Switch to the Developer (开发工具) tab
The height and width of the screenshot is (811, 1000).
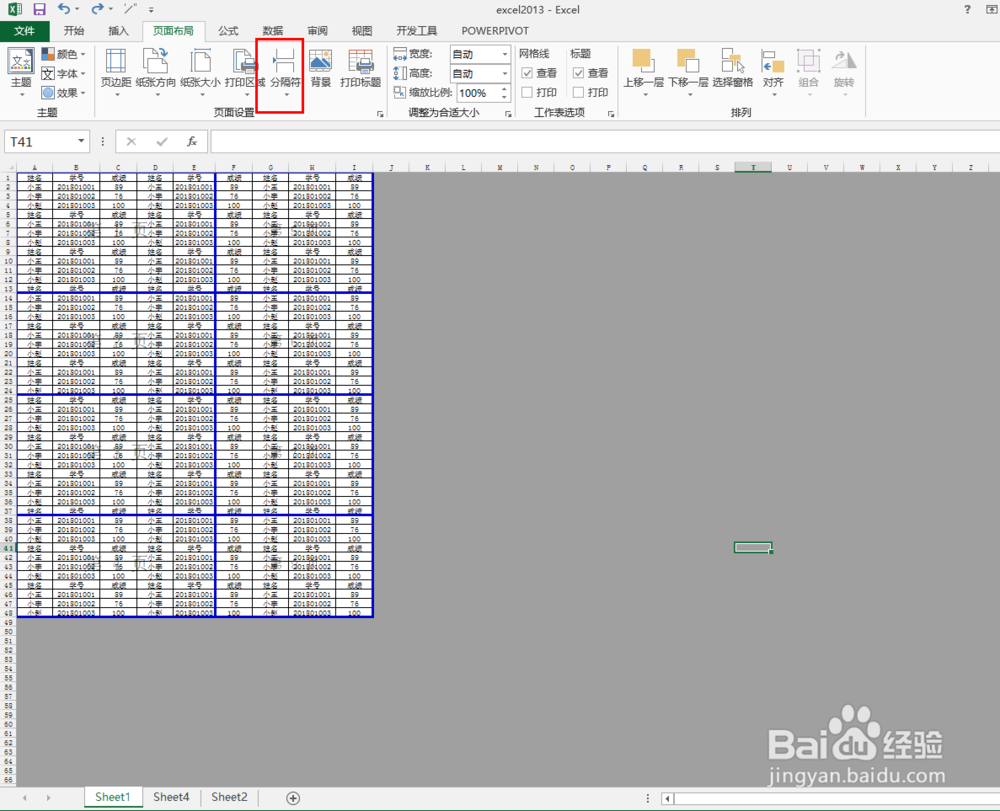pos(416,31)
